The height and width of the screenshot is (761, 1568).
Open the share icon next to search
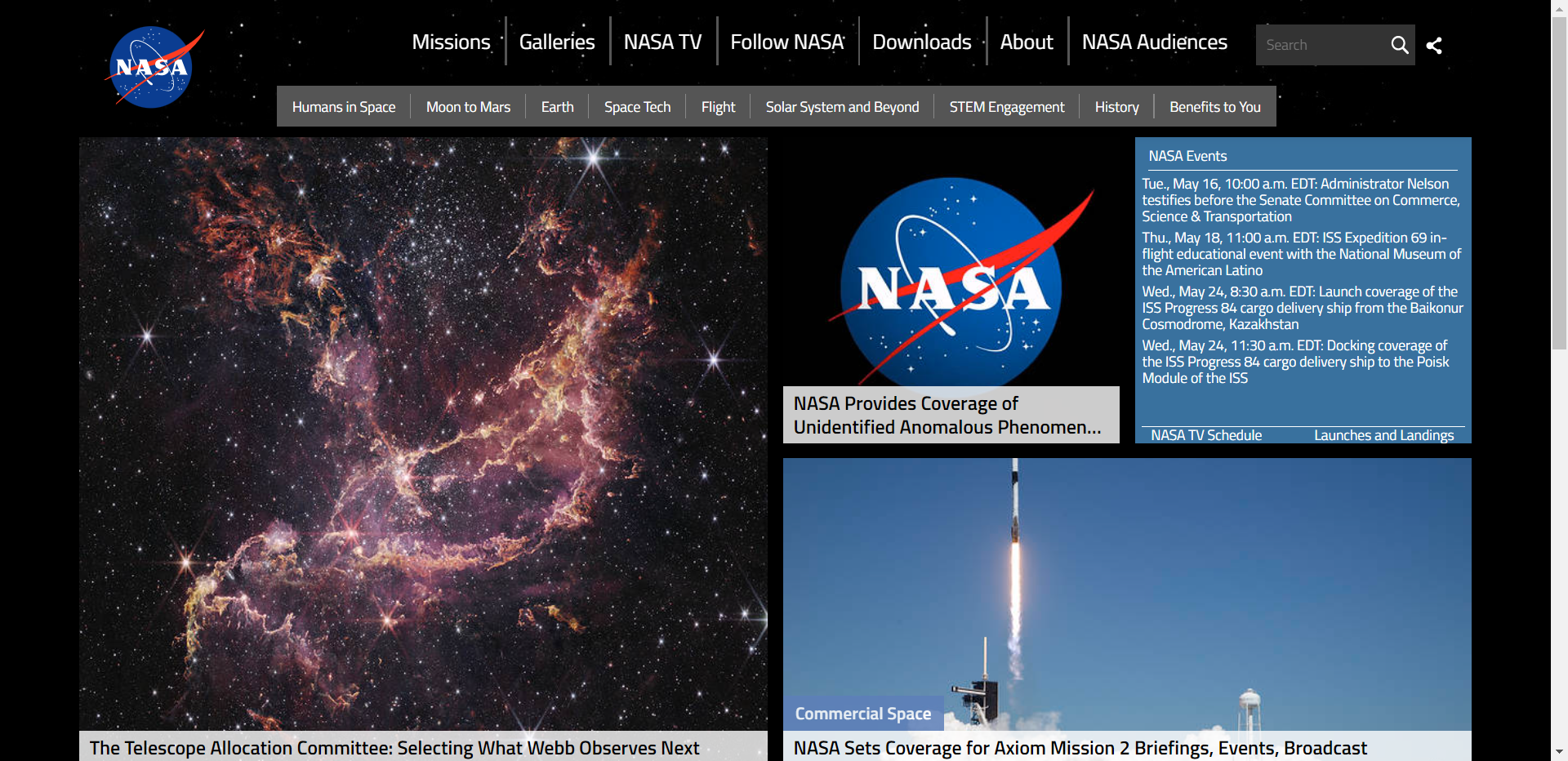(1434, 46)
